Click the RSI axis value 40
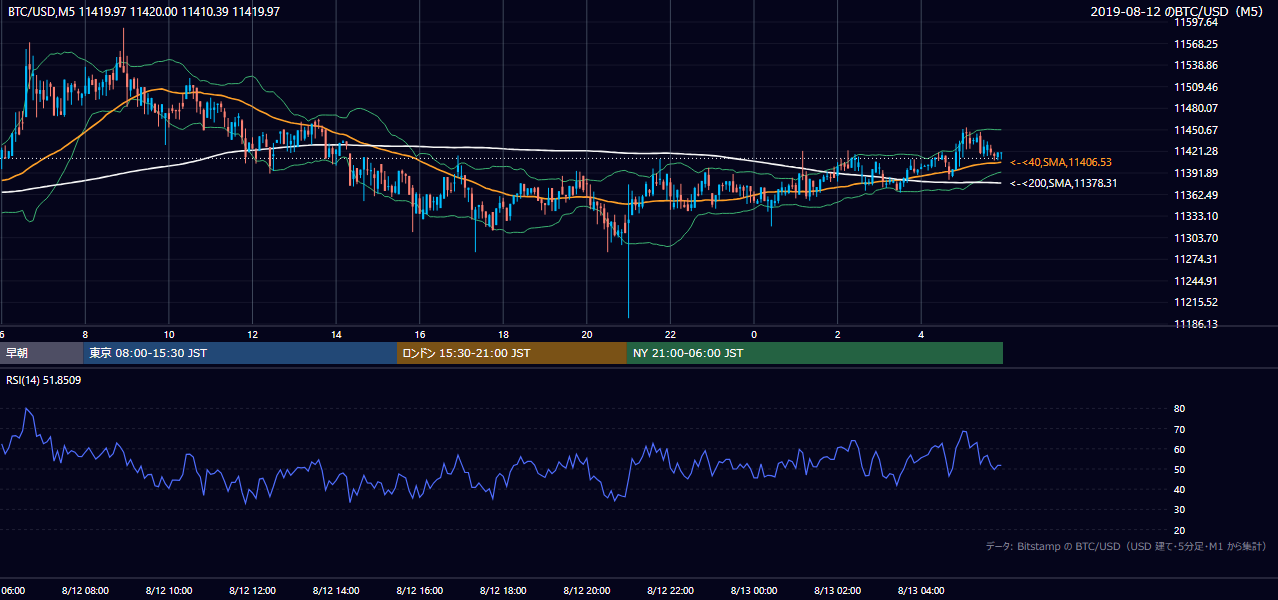Image resolution: width=1278 pixels, height=600 pixels. 1180,489
